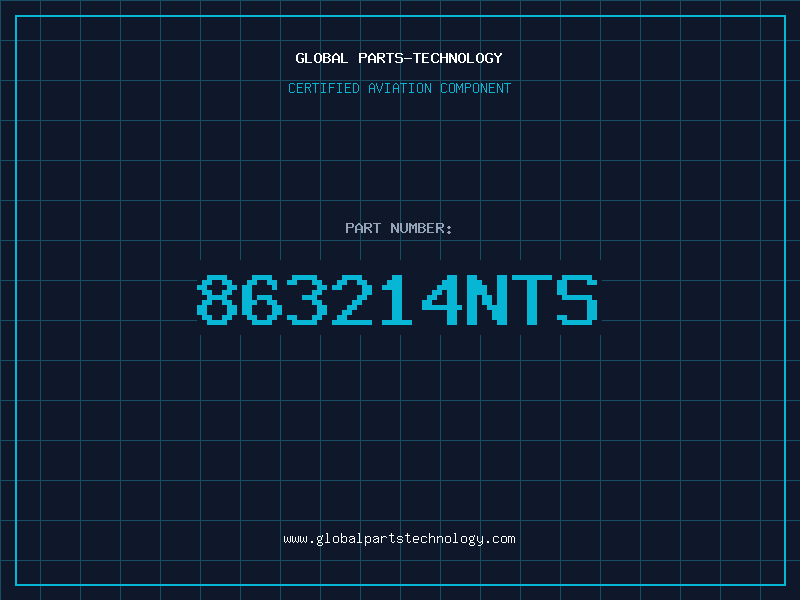The image size is (800, 600).
Task: Open the www.globalpartstechnology.com link
Action: [x=399, y=539]
